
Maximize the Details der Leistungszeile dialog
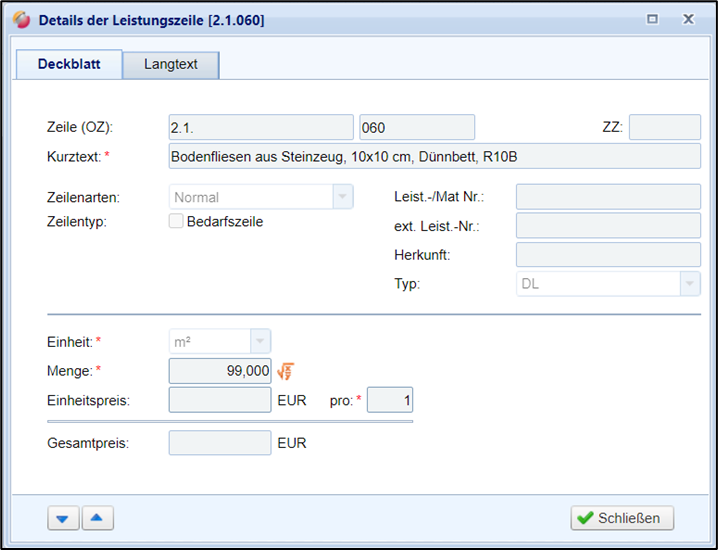[653, 19]
